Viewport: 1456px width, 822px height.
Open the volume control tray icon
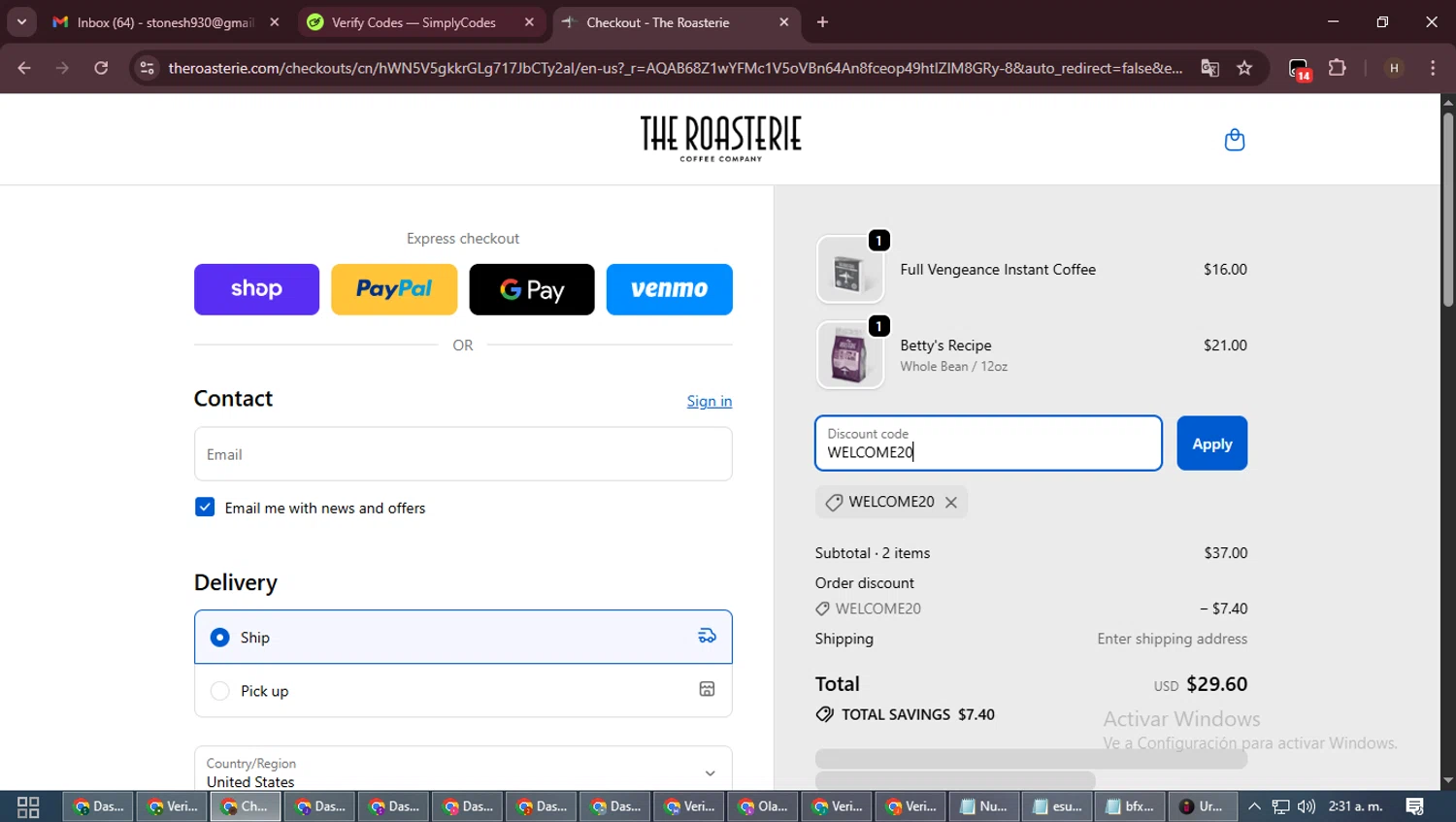(x=1307, y=806)
